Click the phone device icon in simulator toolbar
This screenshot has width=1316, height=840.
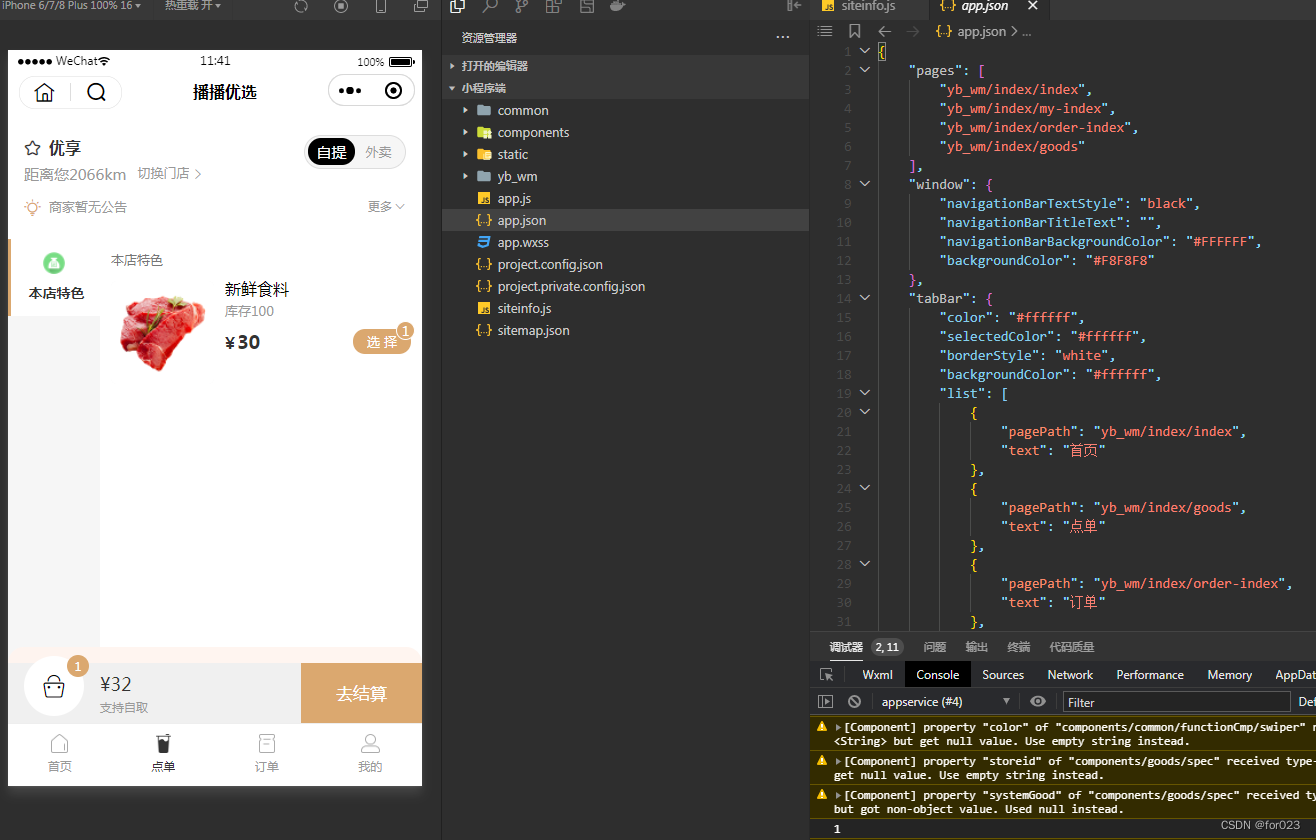[381, 6]
